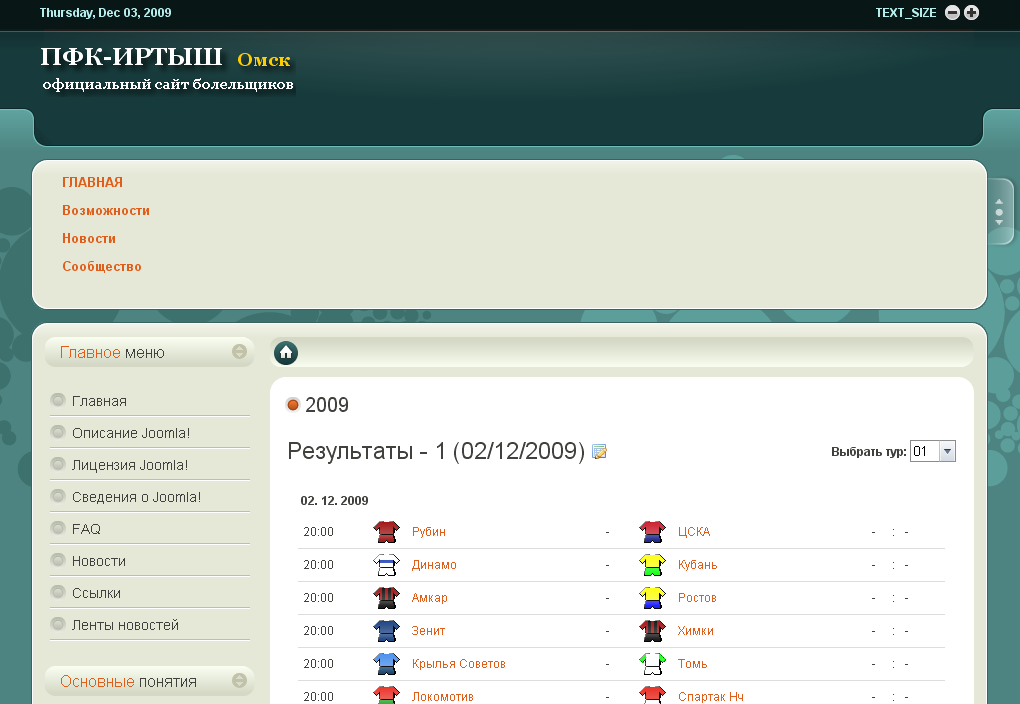Open Сообщество top menu item
Image resolution: width=1020 pixels, height=704 pixels.
point(102,266)
